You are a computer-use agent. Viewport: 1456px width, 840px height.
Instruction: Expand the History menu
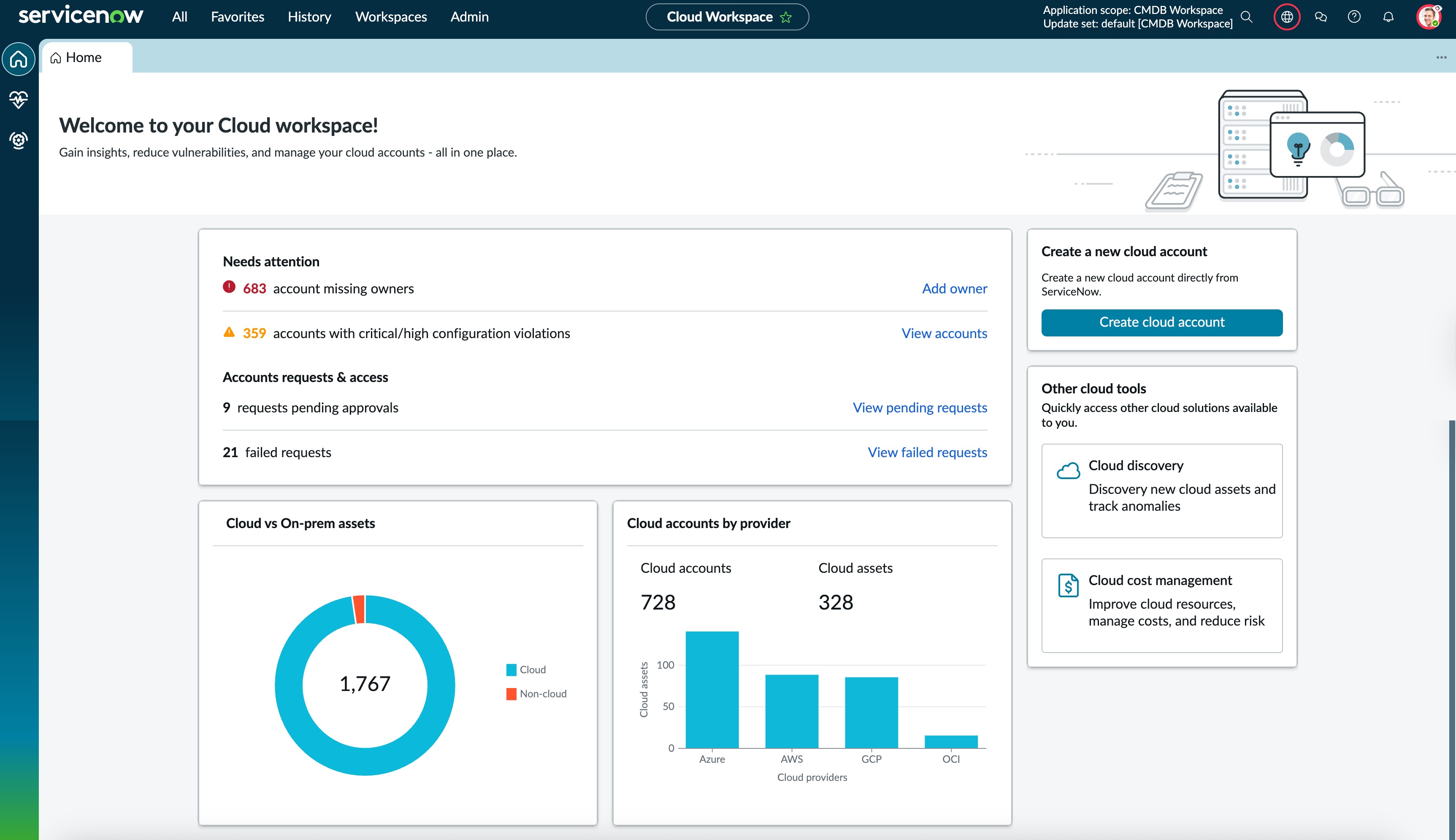[x=309, y=17]
